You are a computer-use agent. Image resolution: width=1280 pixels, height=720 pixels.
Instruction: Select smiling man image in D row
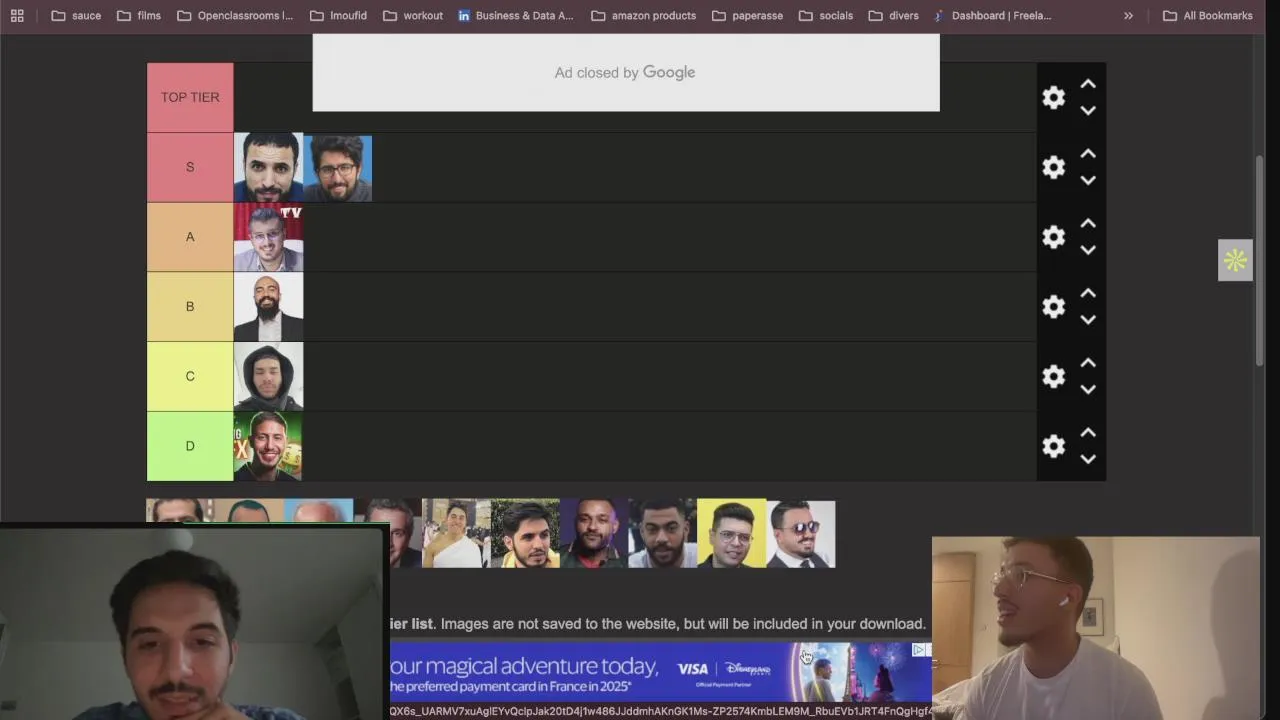pyautogui.click(x=268, y=446)
